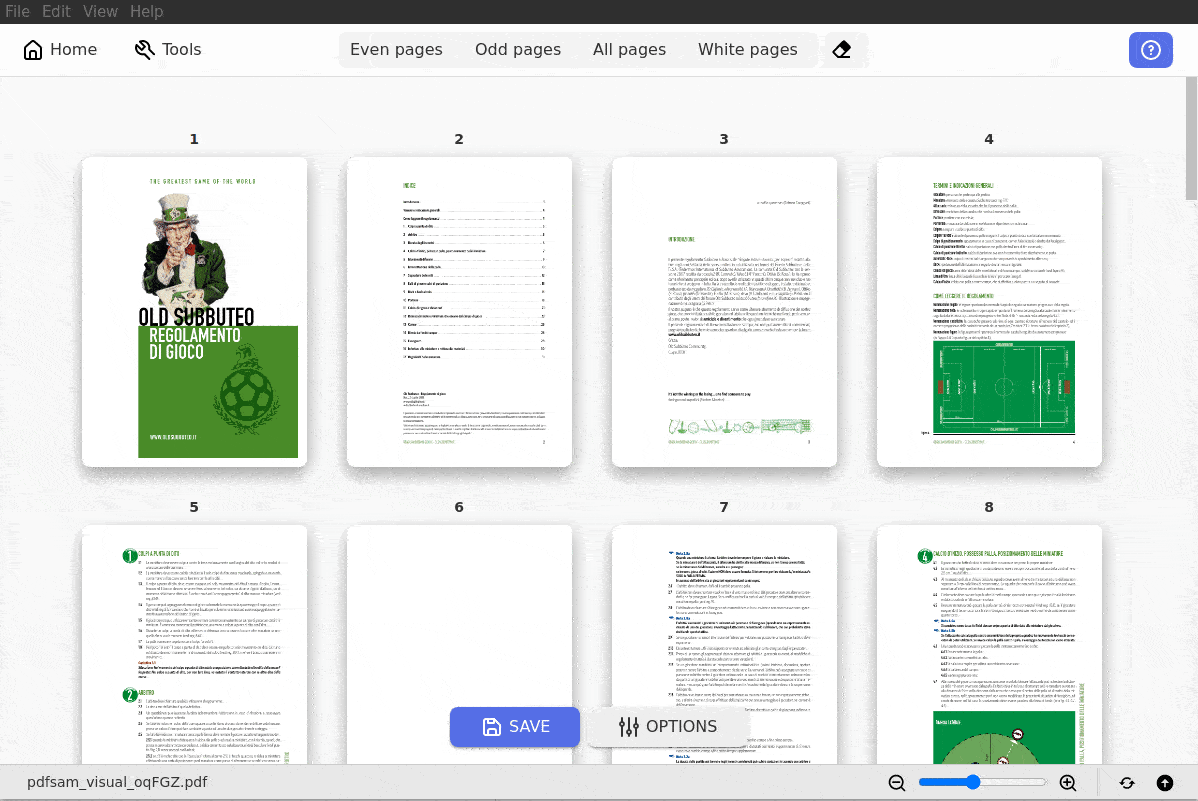The image size is (1198, 801).
Task: Select Odd pages
Action: [x=517, y=50]
